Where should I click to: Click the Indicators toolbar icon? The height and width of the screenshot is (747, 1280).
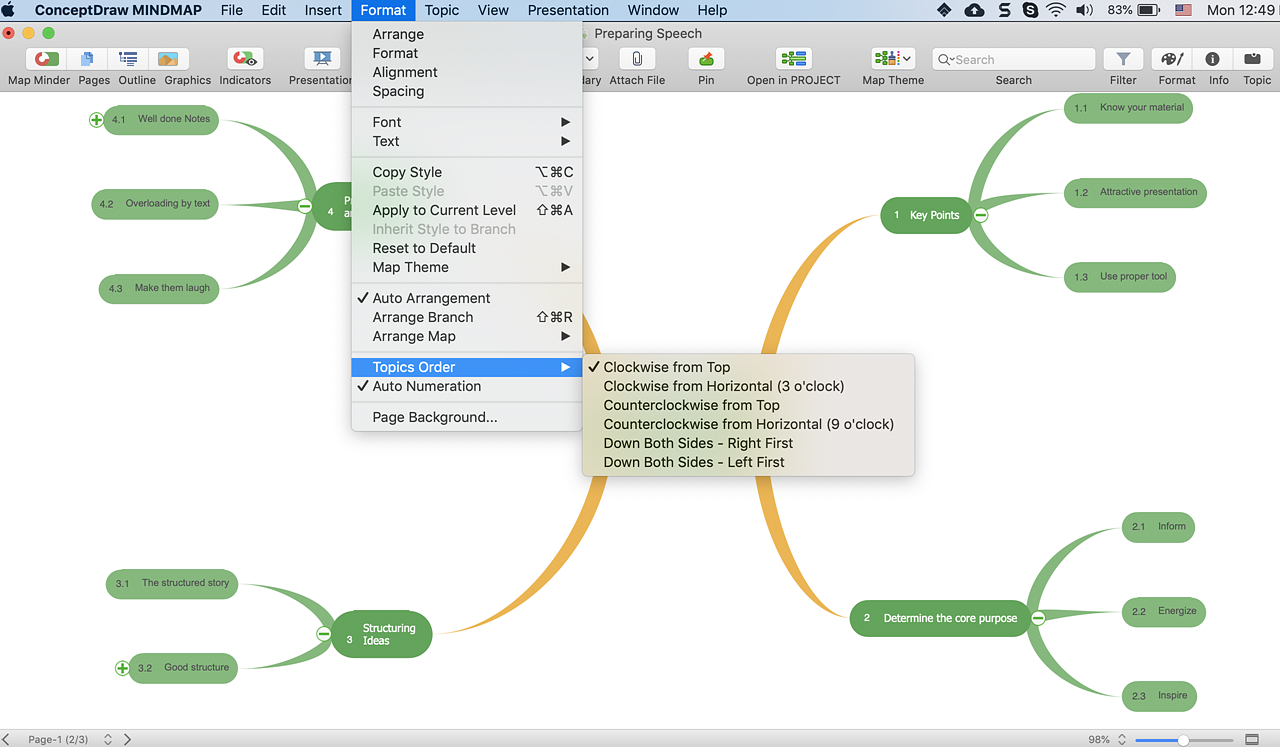[x=245, y=60]
